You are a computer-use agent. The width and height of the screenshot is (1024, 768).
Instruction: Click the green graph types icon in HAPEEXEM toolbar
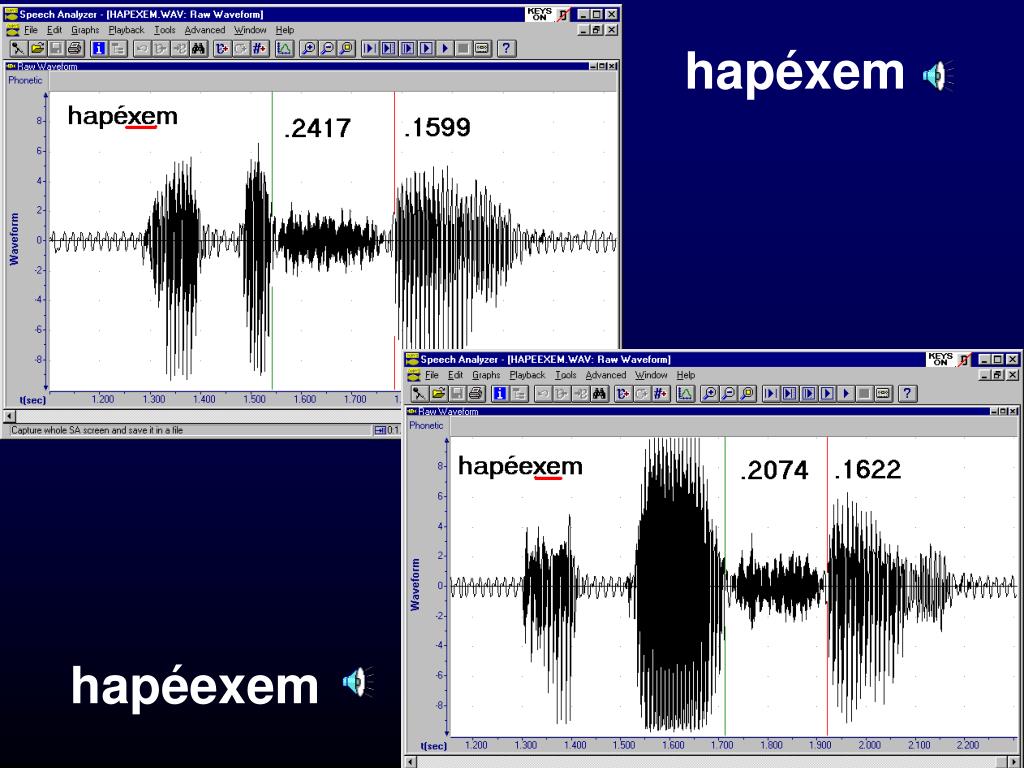pyautogui.click(x=685, y=394)
